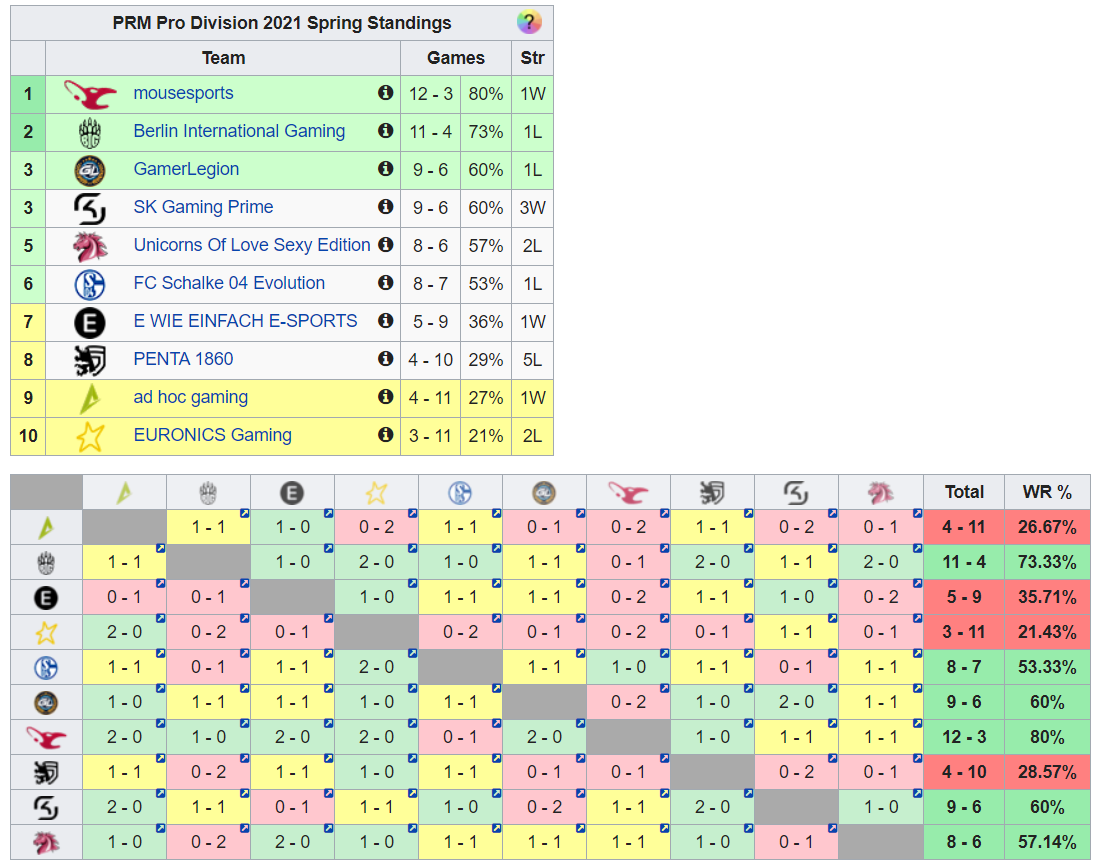Expand info for EURONICS Gaming
The image size is (1098, 862).
[385, 435]
